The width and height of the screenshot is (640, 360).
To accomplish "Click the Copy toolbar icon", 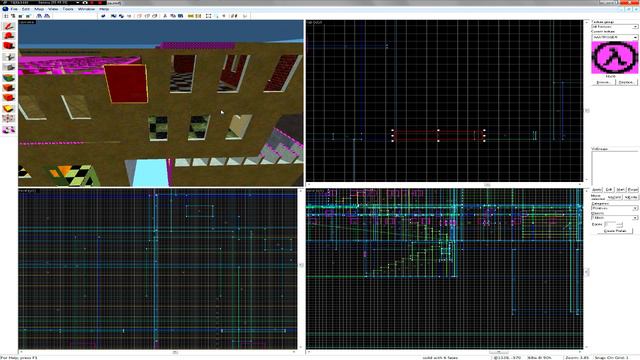I will pos(173,16).
